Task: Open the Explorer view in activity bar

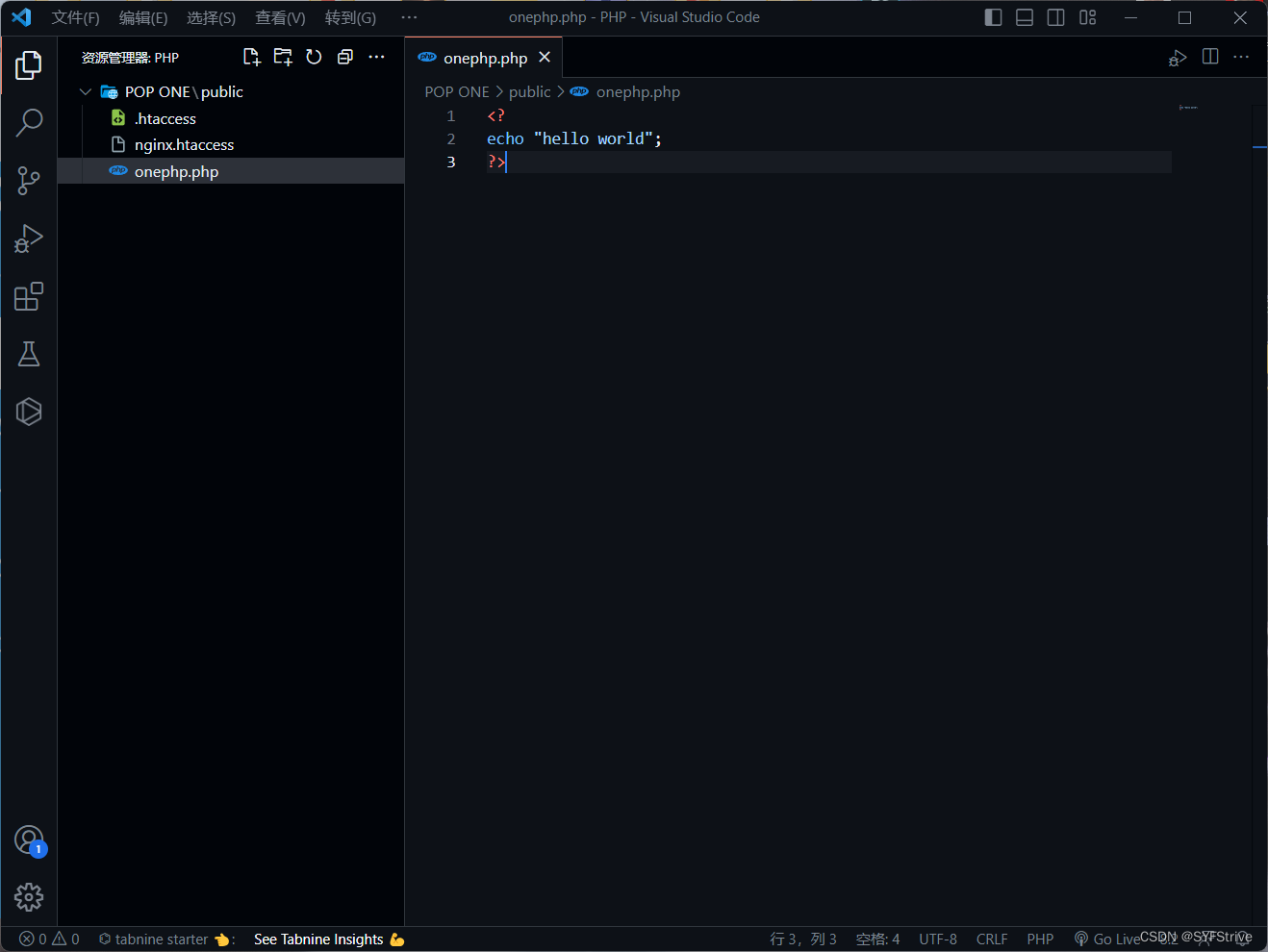Action: 29,65
